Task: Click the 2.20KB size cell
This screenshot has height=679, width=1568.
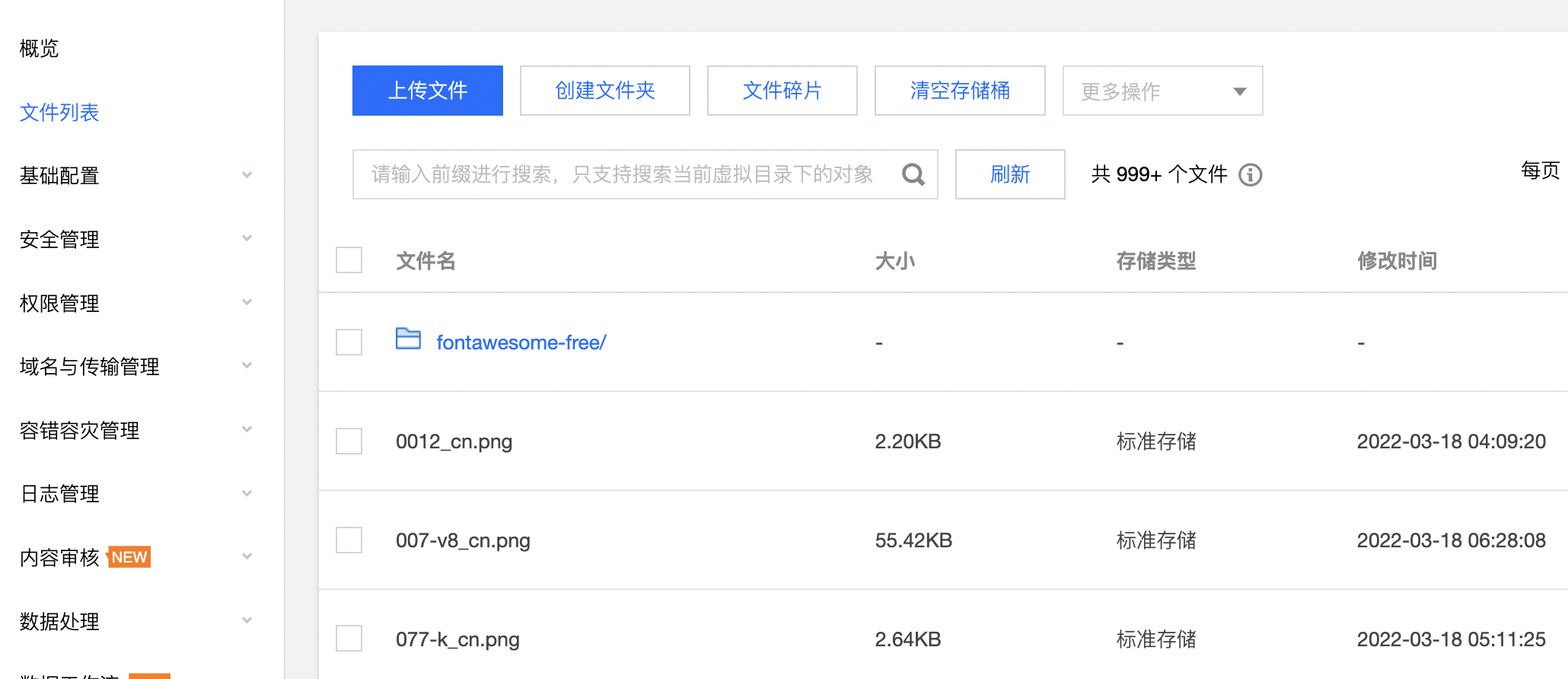Action: point(908,442)
